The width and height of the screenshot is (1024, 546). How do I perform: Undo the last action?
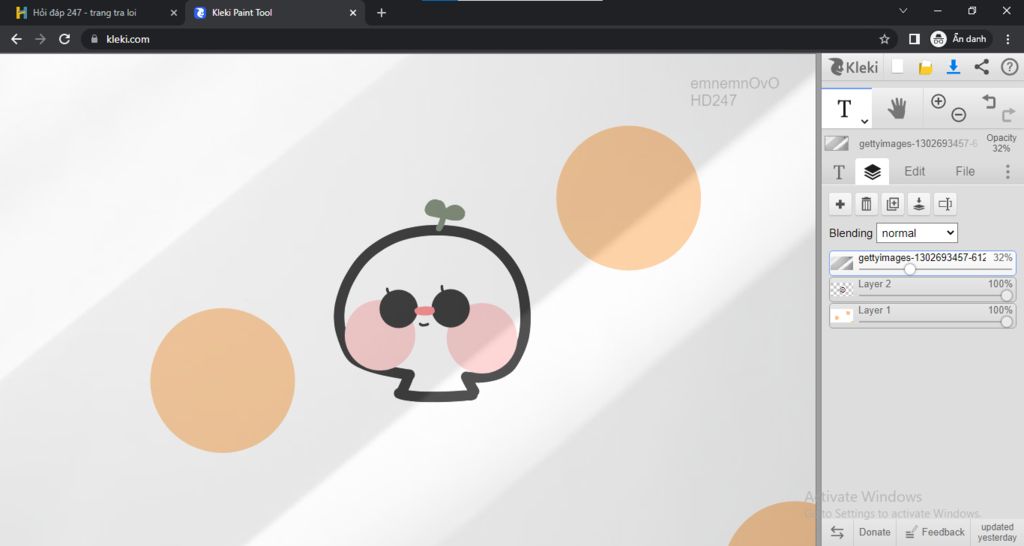click(x=989, y=101)
